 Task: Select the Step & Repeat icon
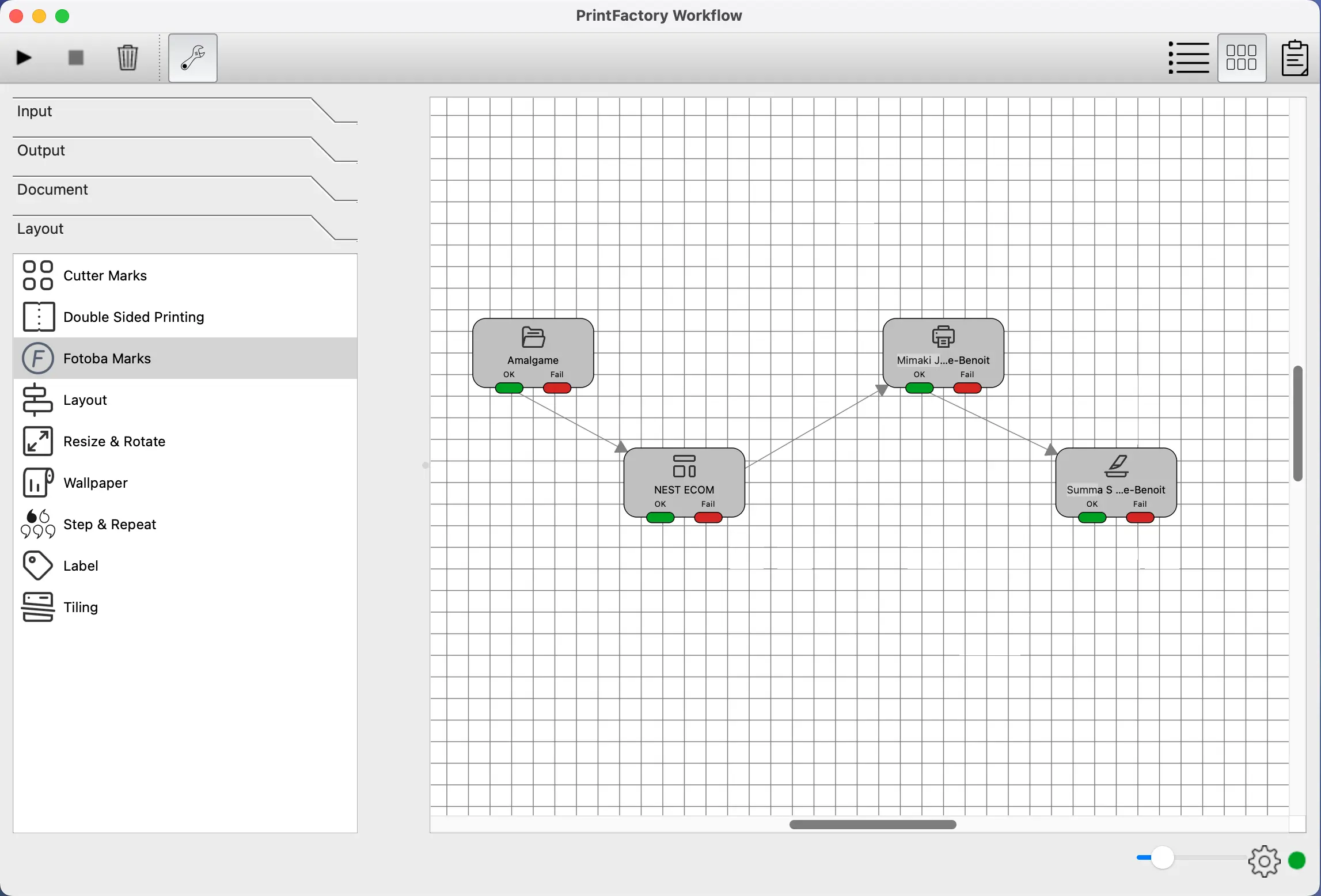coord(38,524)
